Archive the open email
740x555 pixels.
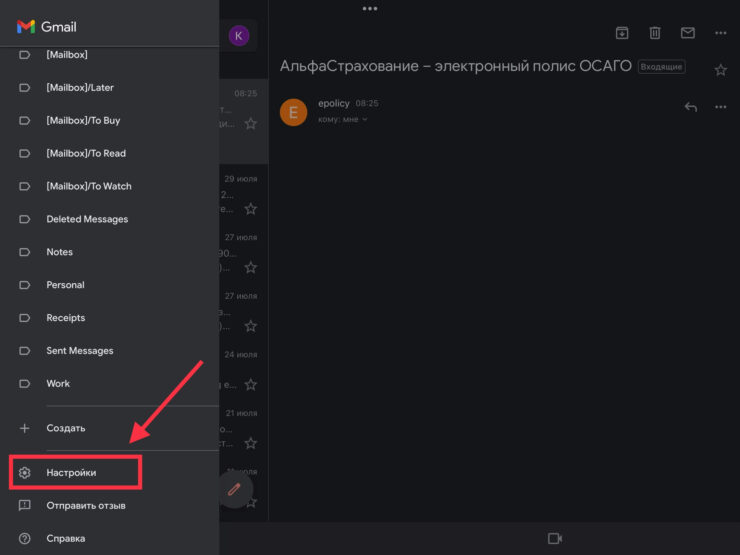[622, 33]
